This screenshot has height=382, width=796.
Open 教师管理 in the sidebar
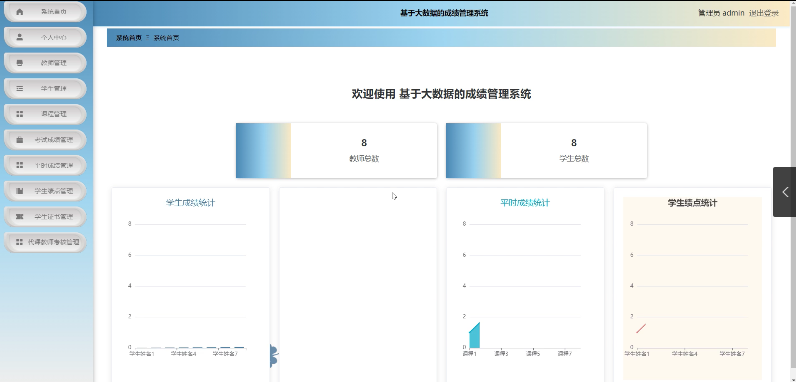click(45, 63)
